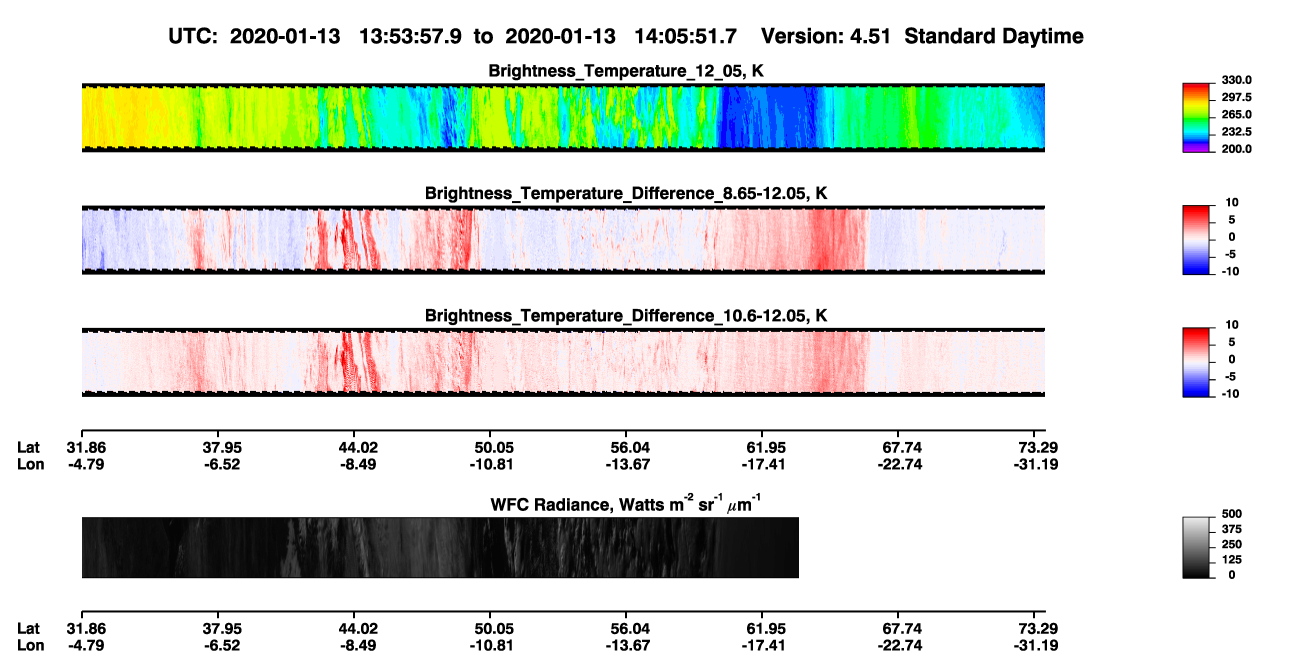Click latitude '44.02' on the axis under the 10.6-12.05 panel
Image resolution: width=1300 pixels, height=667 pixels.
coord(359,448)
